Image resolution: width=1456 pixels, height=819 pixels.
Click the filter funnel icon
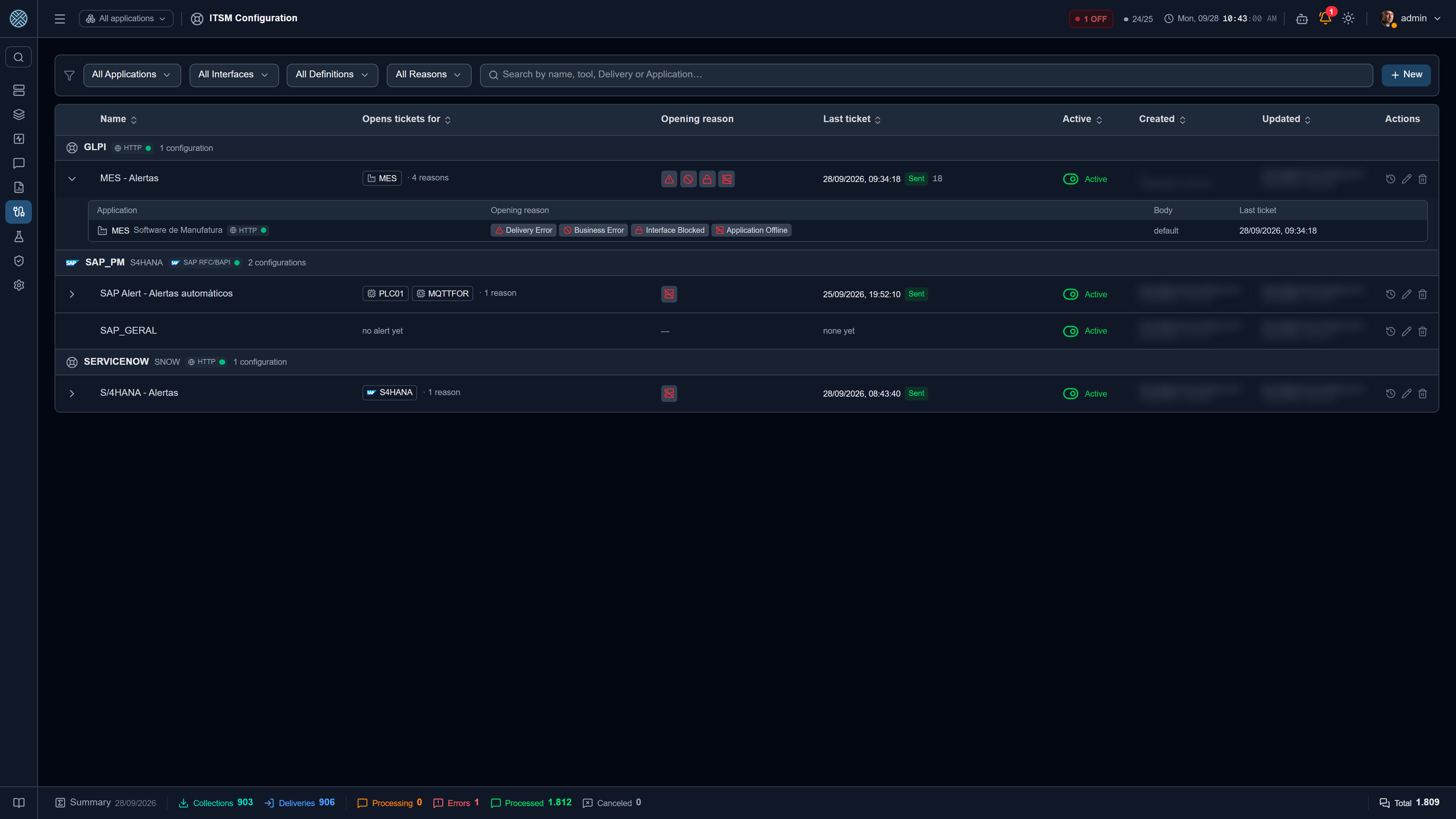pos(69,75)
